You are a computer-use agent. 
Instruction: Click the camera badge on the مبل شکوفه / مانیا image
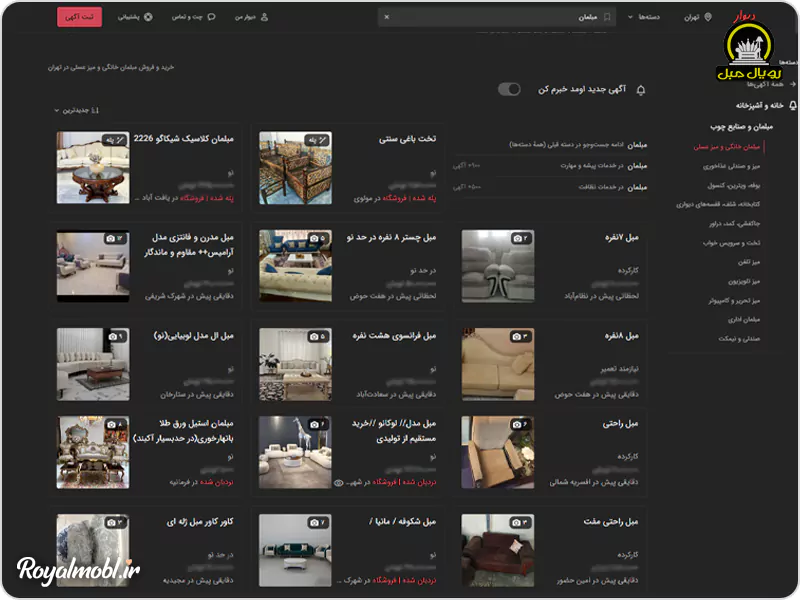(318, 522)
